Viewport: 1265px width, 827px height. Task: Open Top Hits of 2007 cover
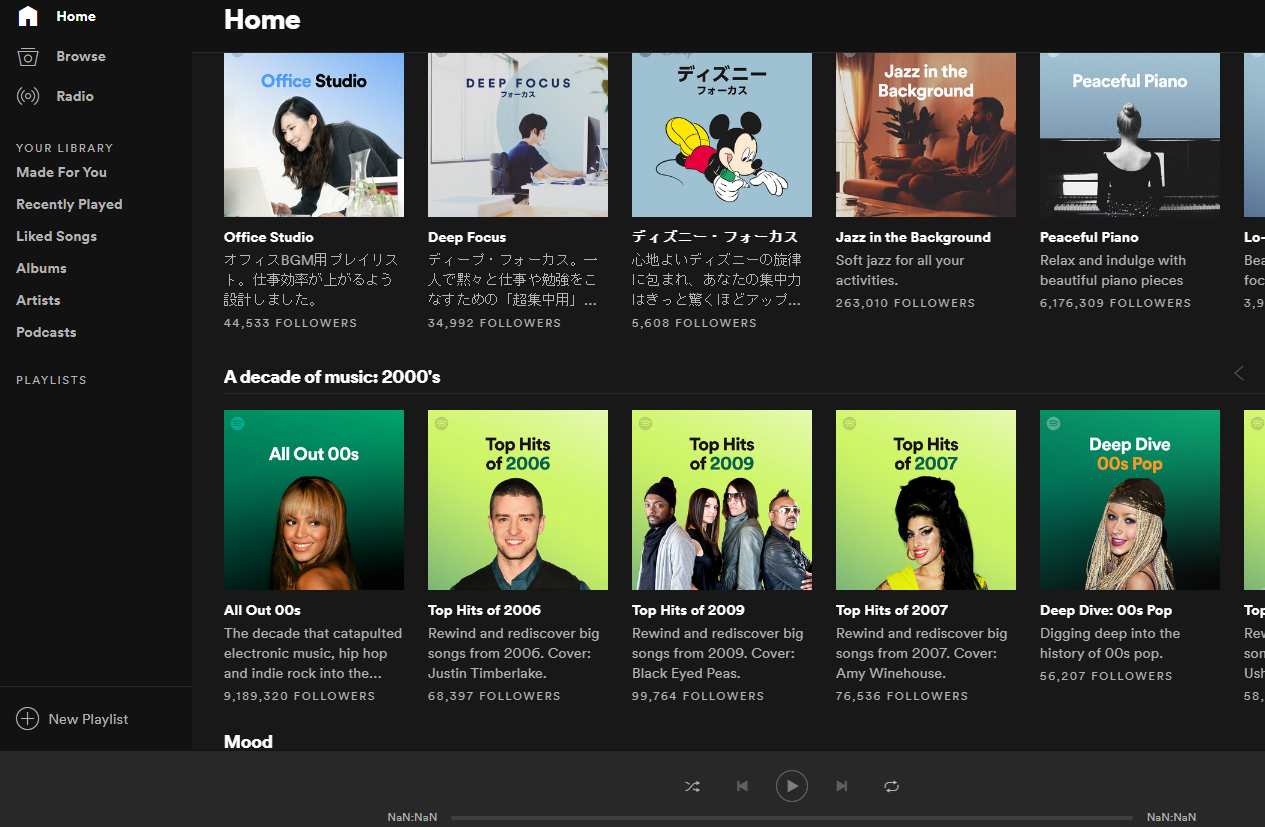point(926,500)
